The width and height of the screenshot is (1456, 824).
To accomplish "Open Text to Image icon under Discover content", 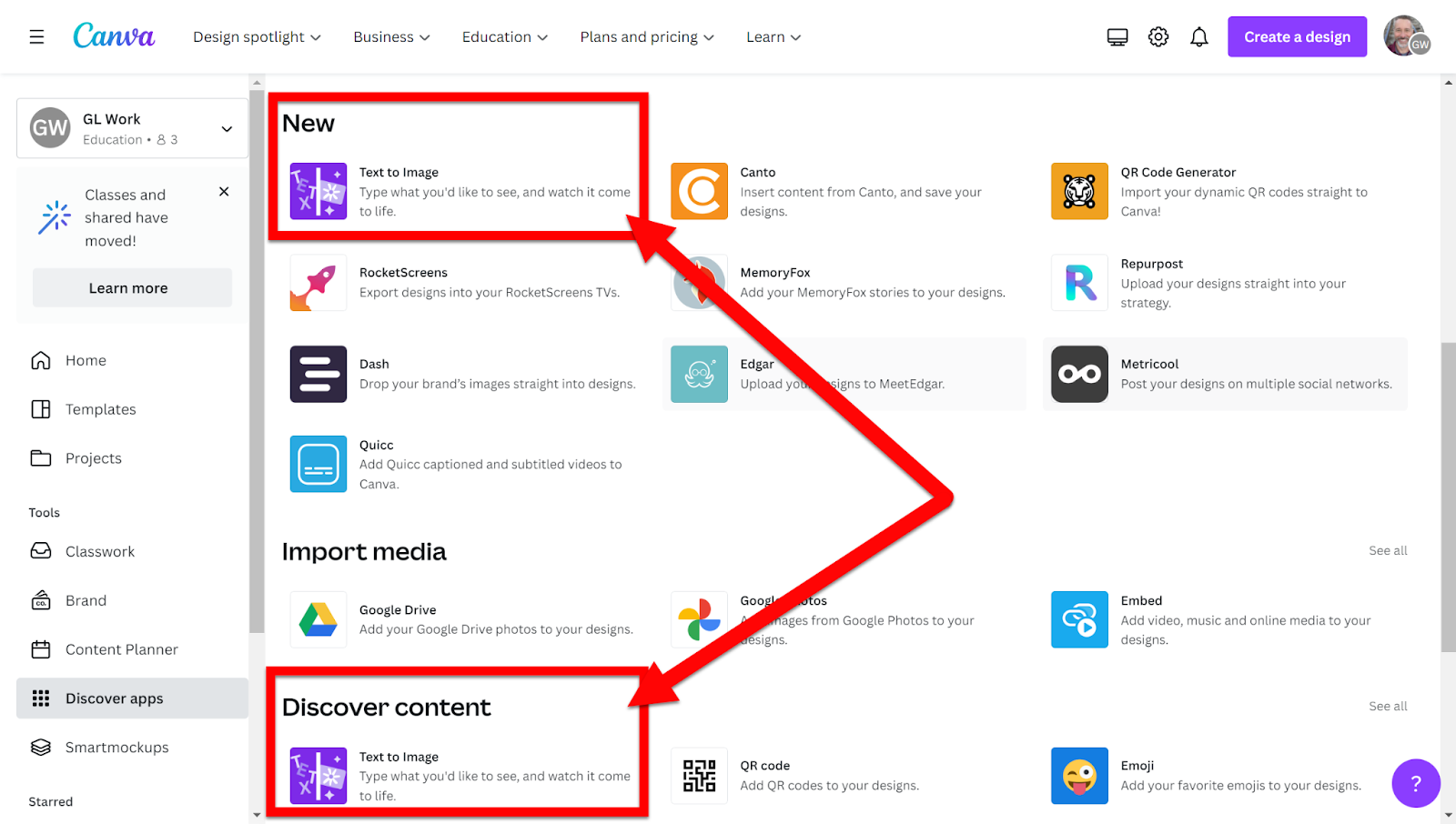I will click(x=318, y=776).
